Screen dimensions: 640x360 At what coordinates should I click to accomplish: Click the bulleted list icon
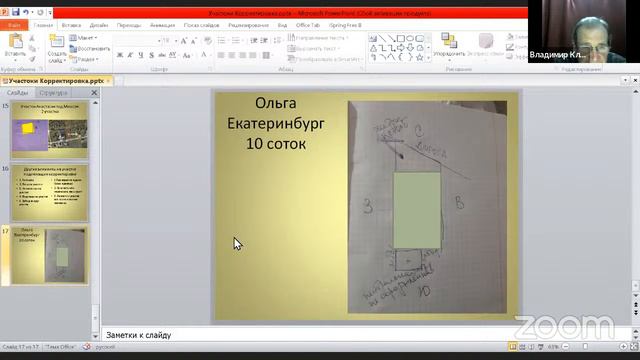(x=221, y=41)
